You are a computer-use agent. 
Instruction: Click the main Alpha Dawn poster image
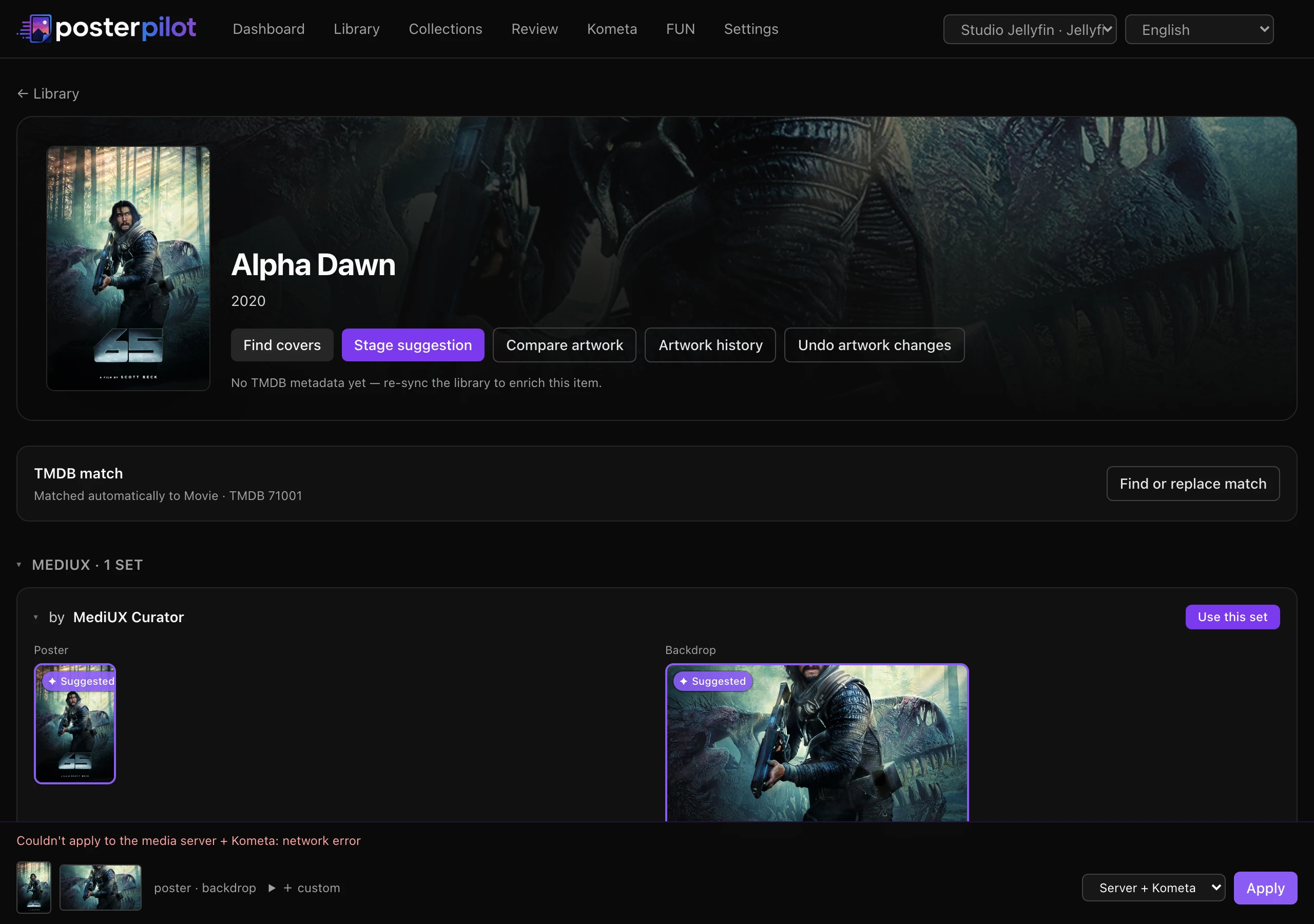tap(128, 268)
